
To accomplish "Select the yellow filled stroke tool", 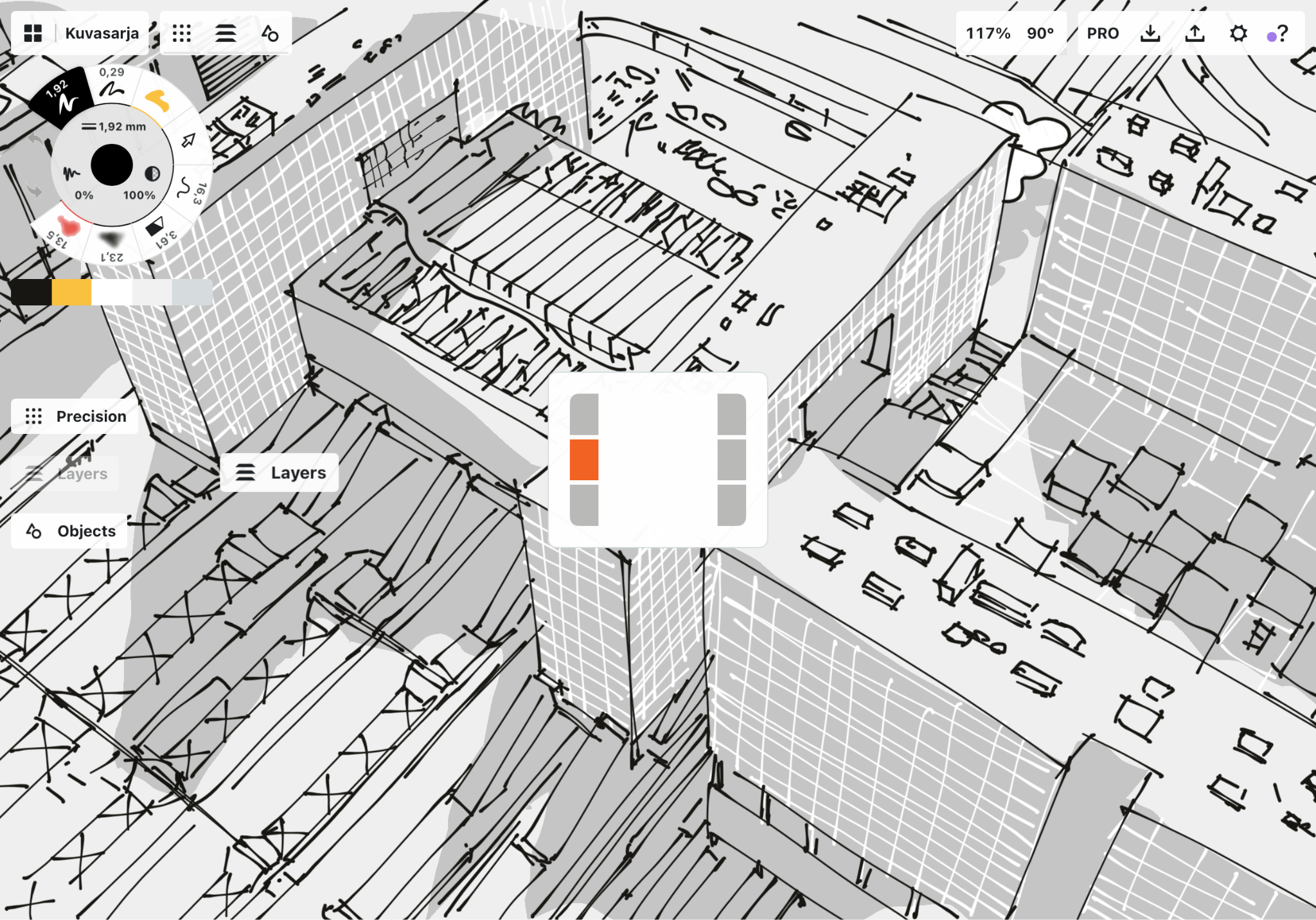I will (156, 101).
